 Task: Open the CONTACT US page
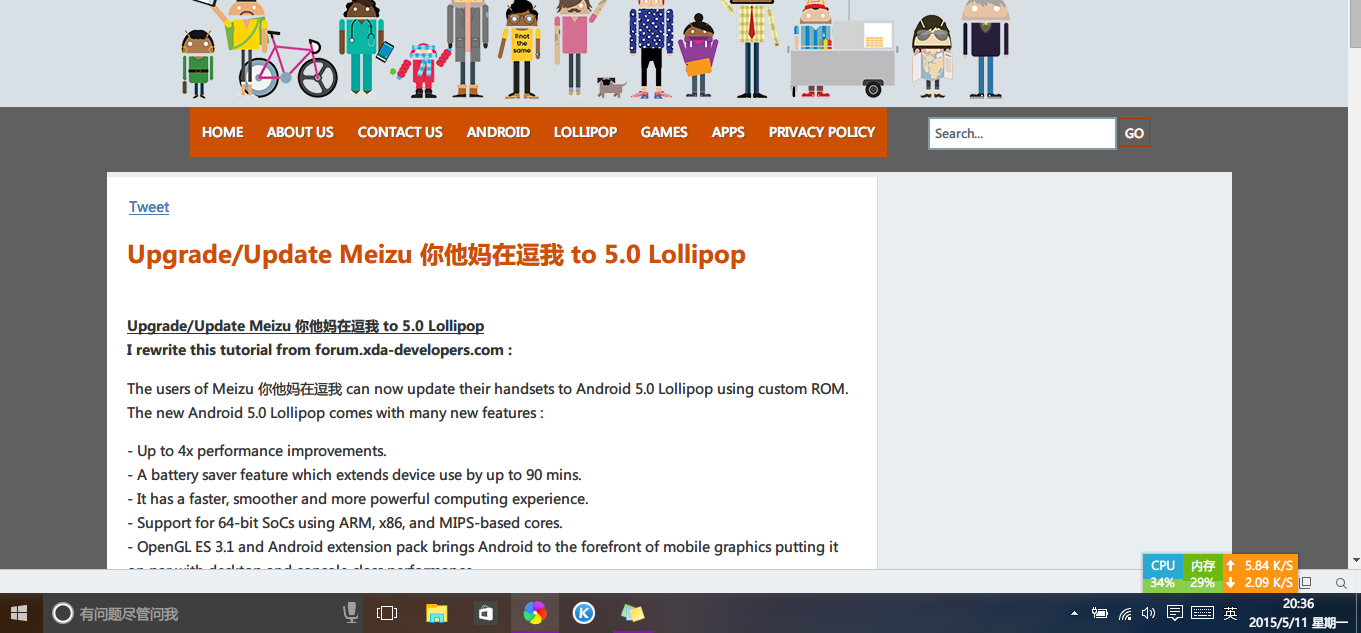[x=400, y=132]
